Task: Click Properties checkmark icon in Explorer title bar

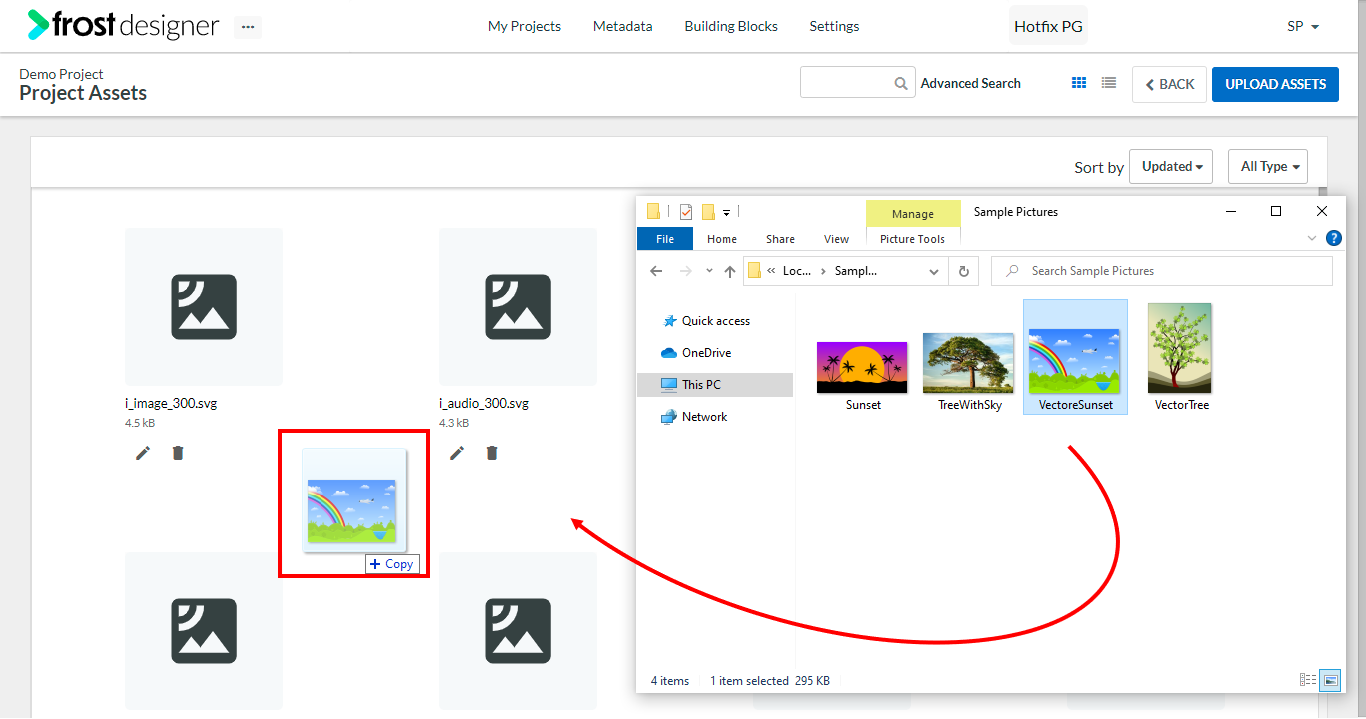Action: click(x=686, y=212)
